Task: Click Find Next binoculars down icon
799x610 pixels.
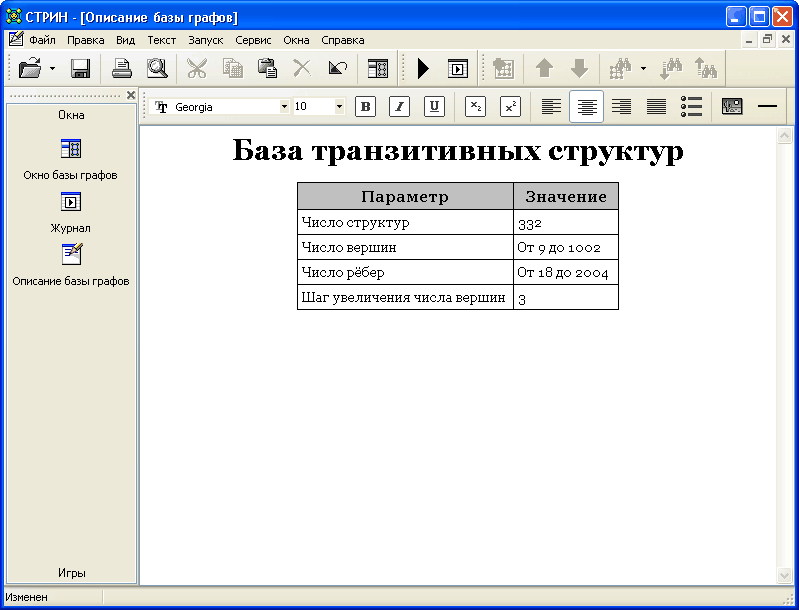Action: click(x=671, y=68)
